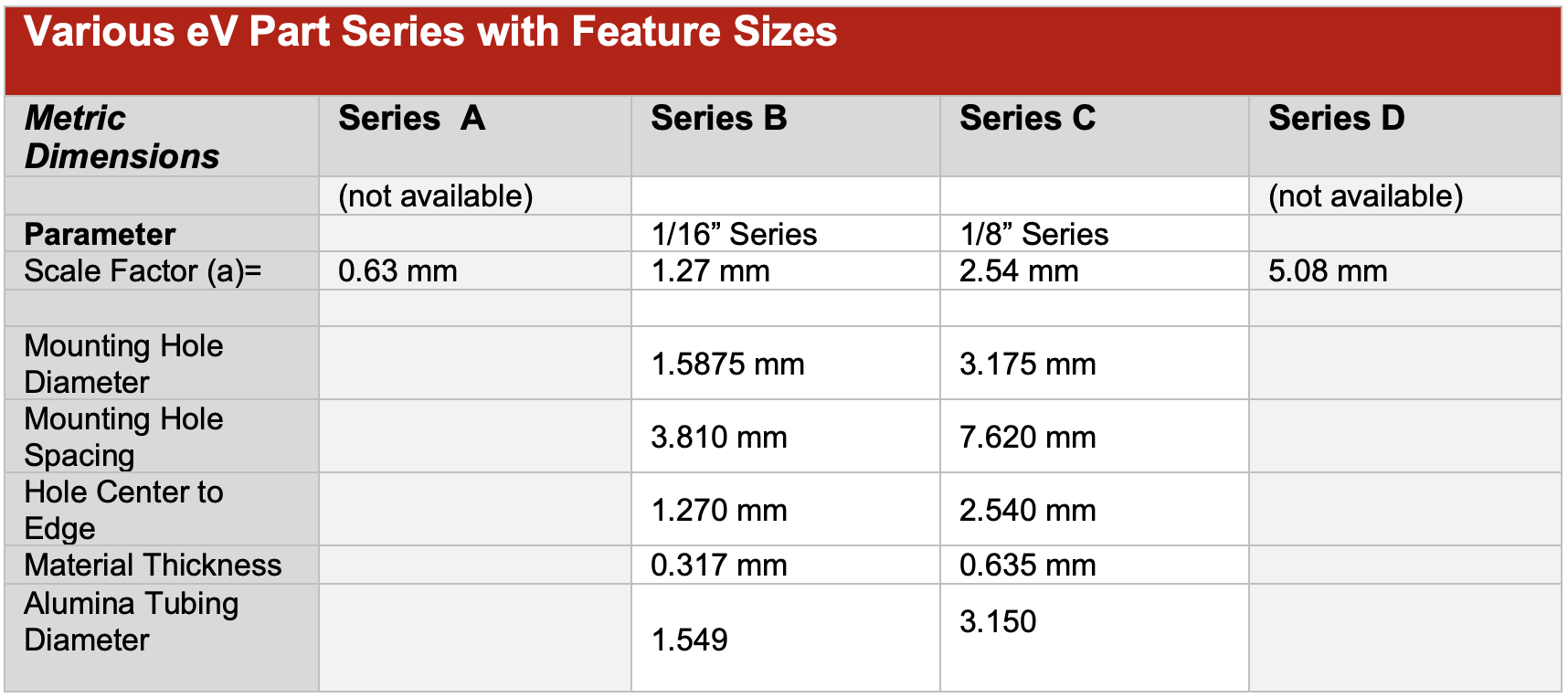1568x698 pixels.
Task: Select the 'Hole Center to Edge' label
Action: pos(123,510)
